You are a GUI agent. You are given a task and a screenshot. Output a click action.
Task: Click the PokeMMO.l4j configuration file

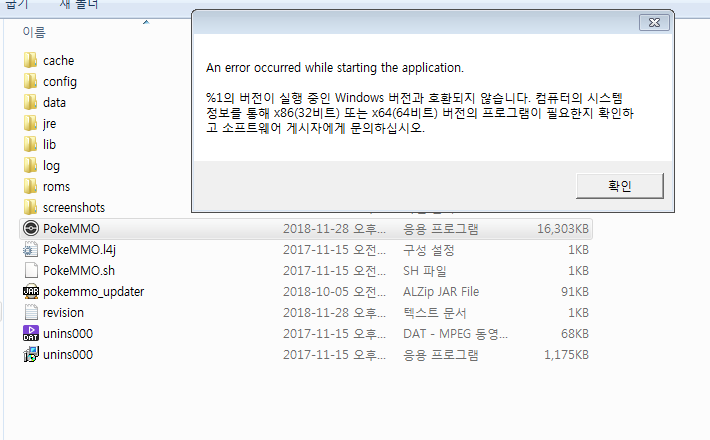point(79,249)
